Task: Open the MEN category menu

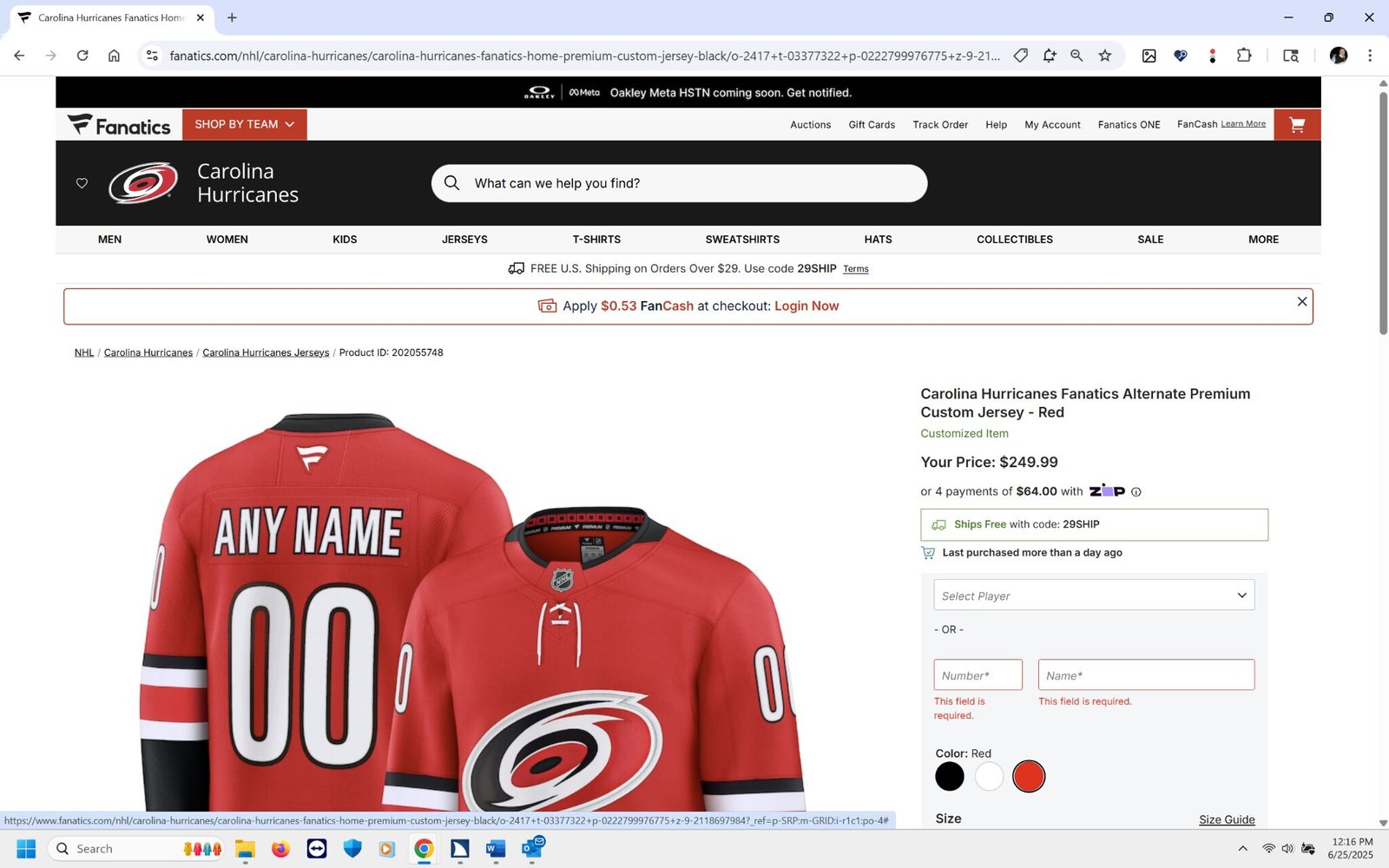Action: point(109,240)
